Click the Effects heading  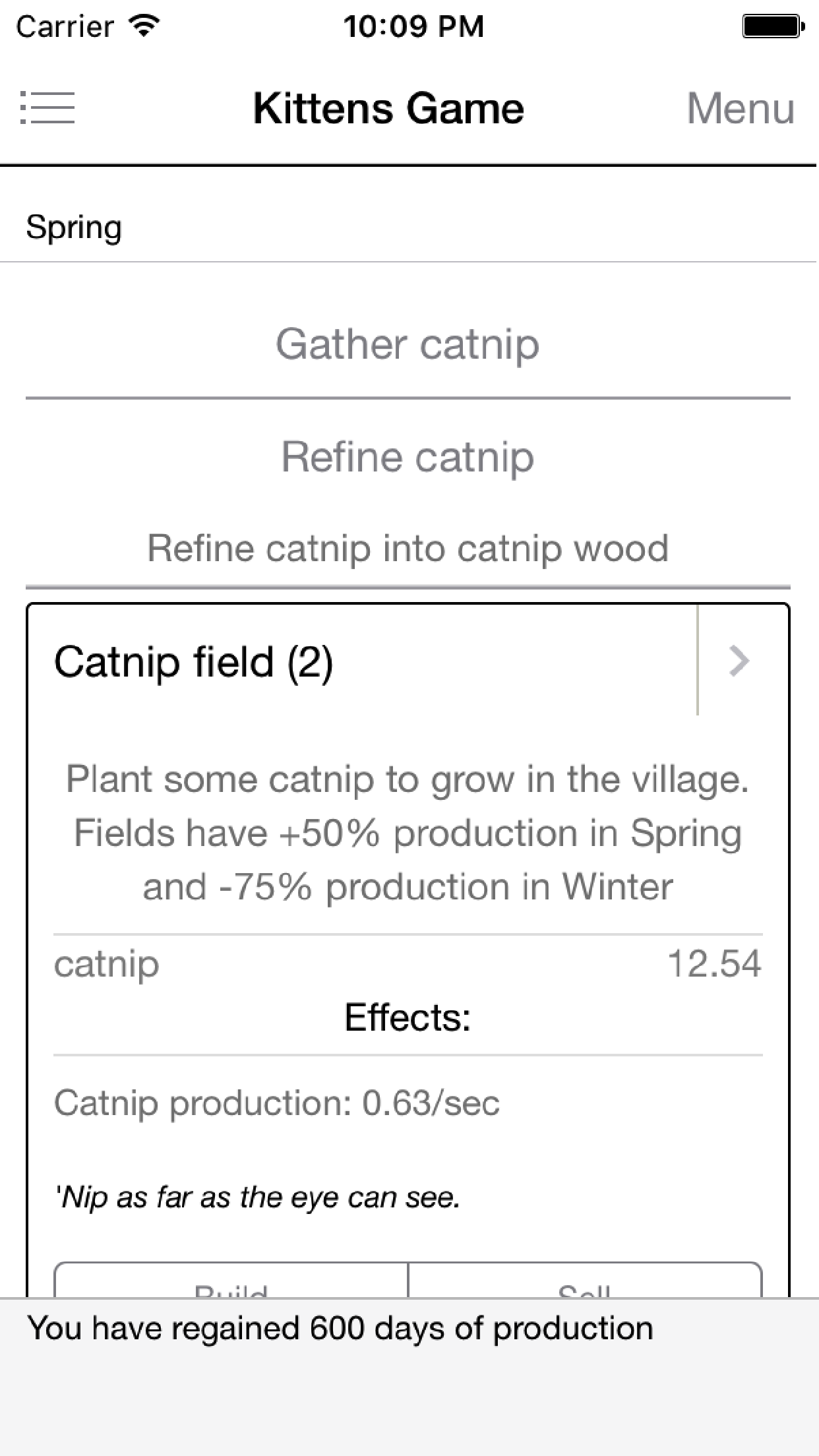tap(408, 1017)
